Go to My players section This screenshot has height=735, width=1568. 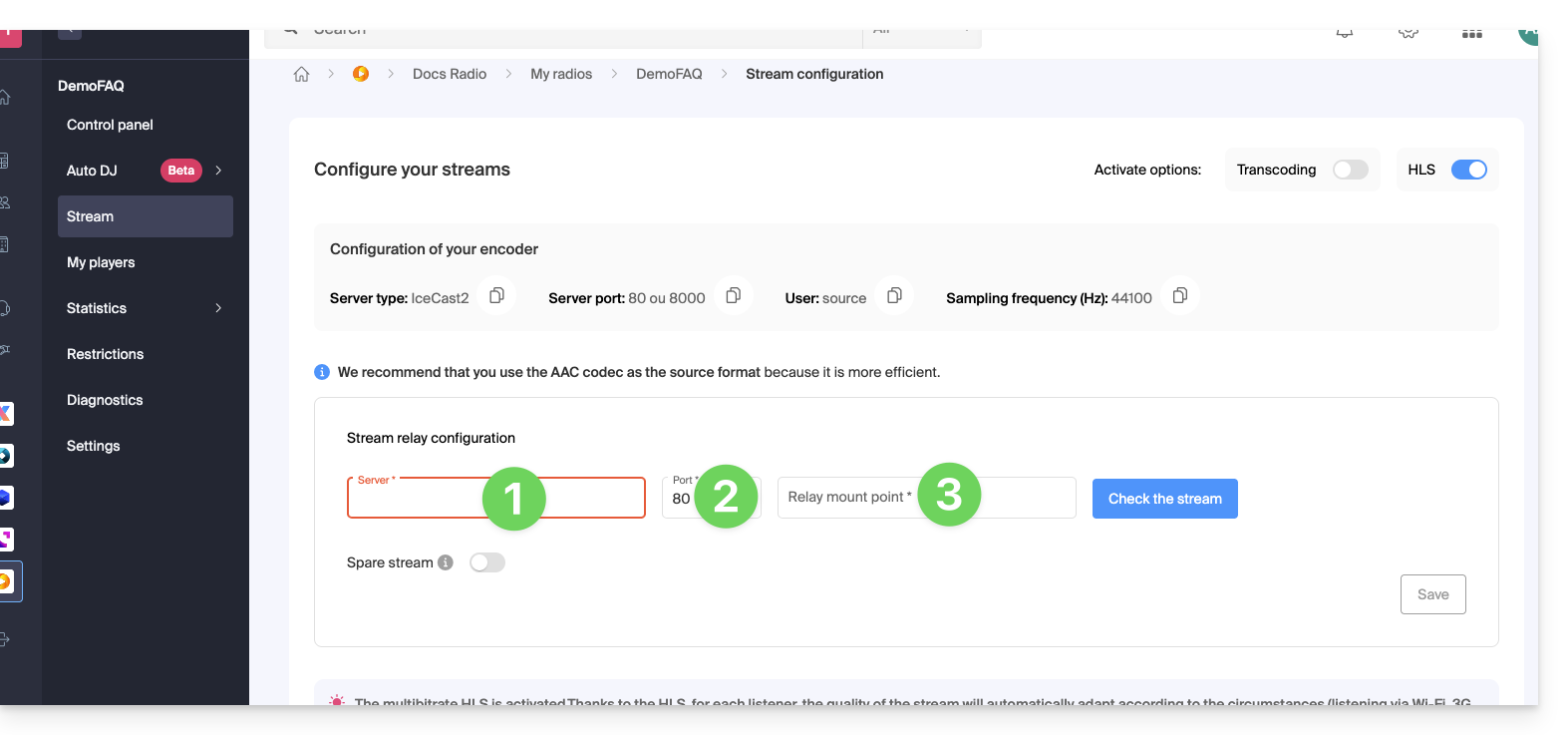coord(101,262)
